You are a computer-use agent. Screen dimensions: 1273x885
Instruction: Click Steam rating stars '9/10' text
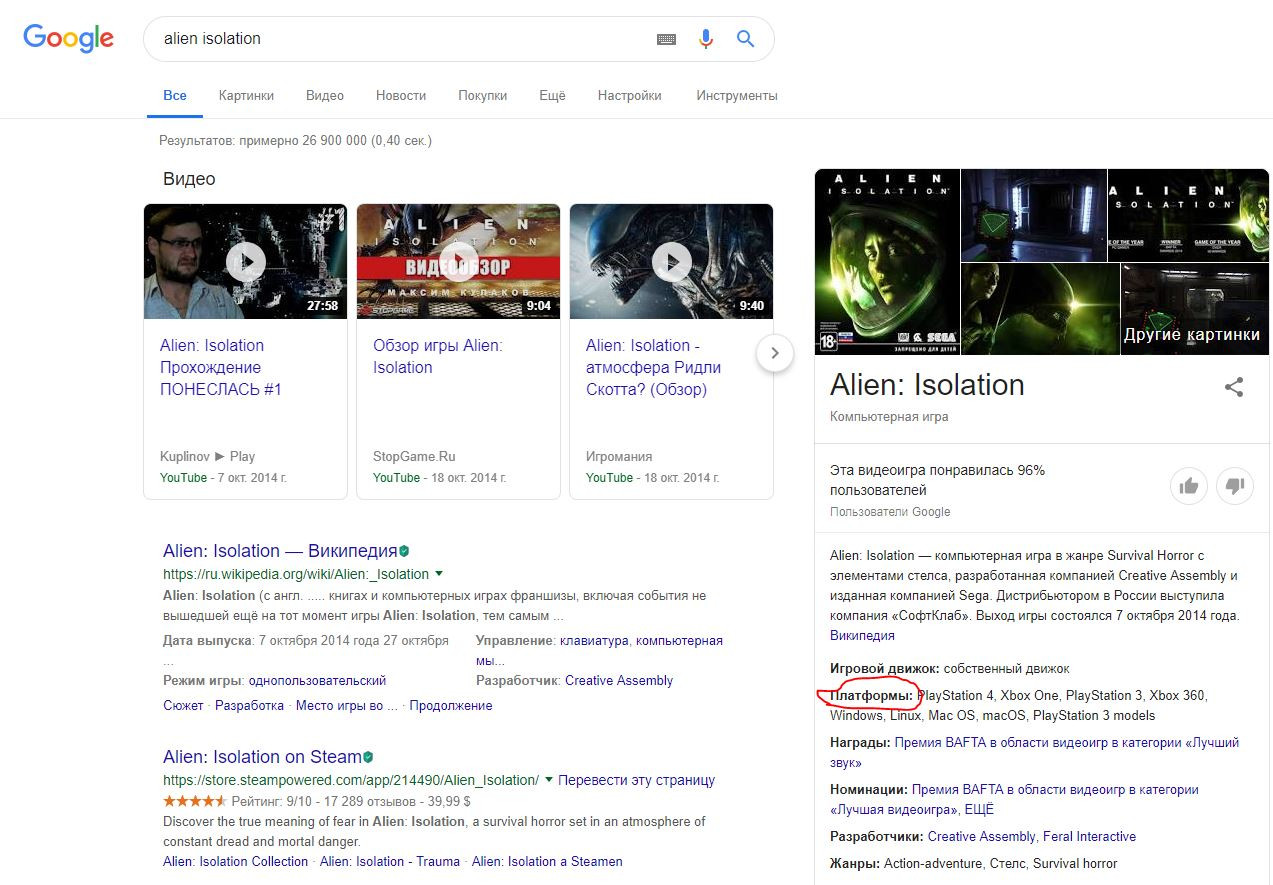(272, 801)
